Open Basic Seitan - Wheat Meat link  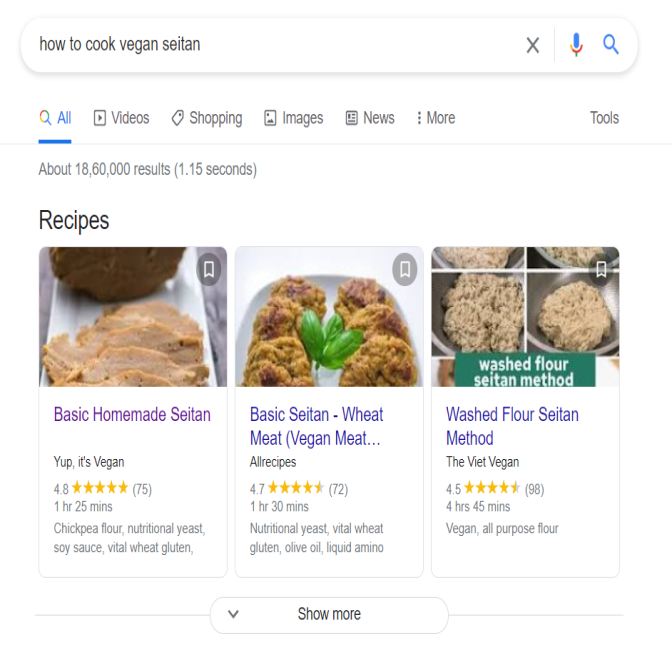point(316,426)
